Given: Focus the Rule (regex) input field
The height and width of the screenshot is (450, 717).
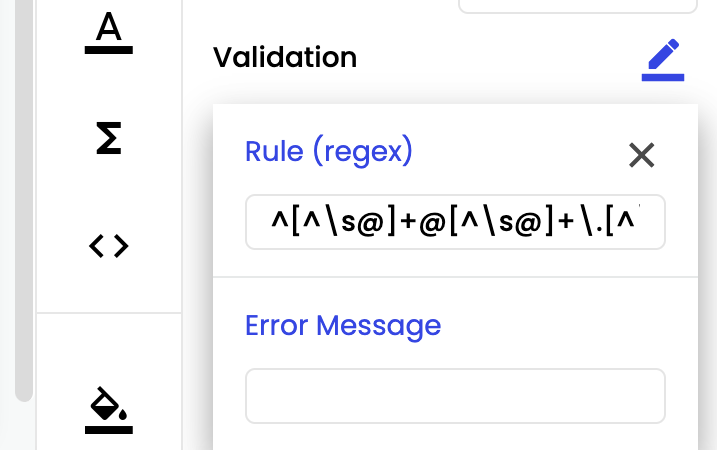Looking at the screenshot, I should (x=455, y=222).
